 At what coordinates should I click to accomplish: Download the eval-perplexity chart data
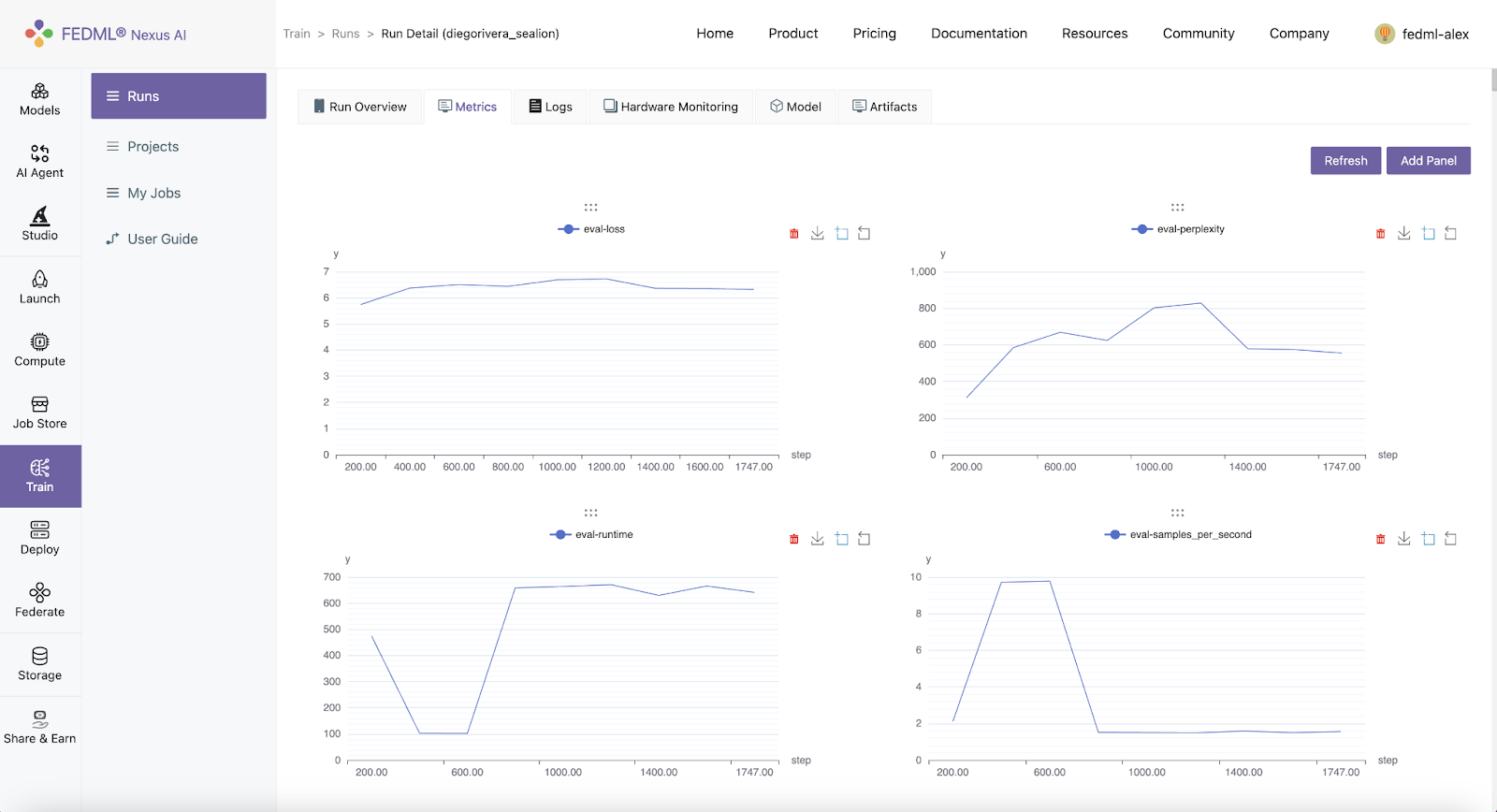(x=1403, y=234)
